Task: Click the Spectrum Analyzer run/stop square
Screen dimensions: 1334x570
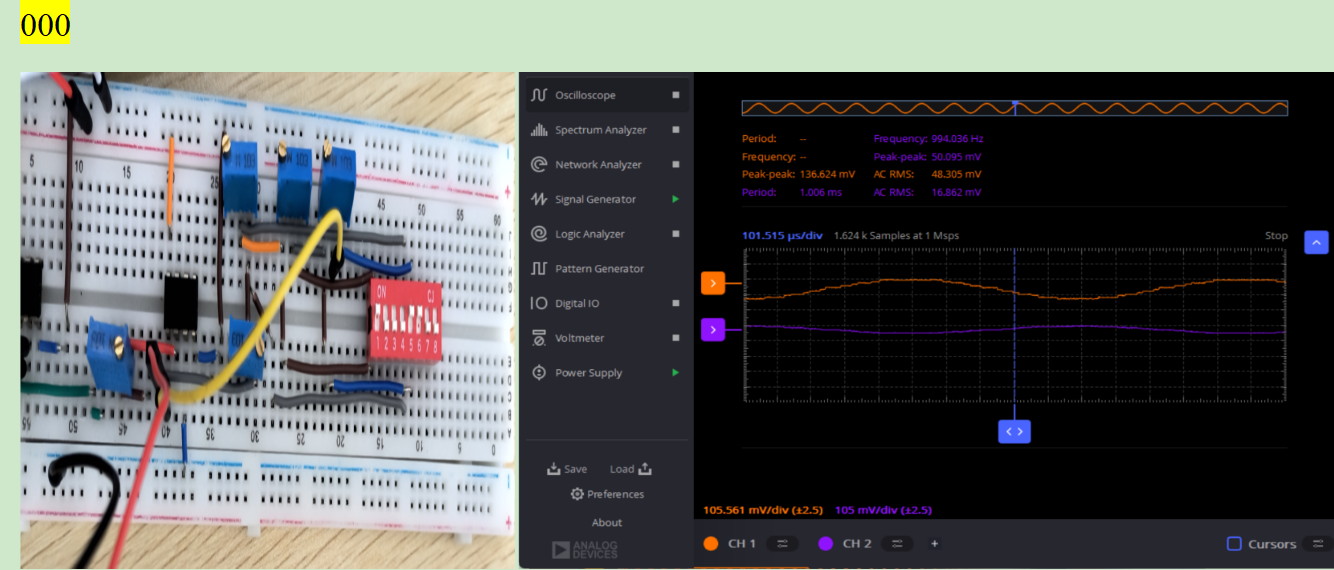Action: tap(676, 130)
